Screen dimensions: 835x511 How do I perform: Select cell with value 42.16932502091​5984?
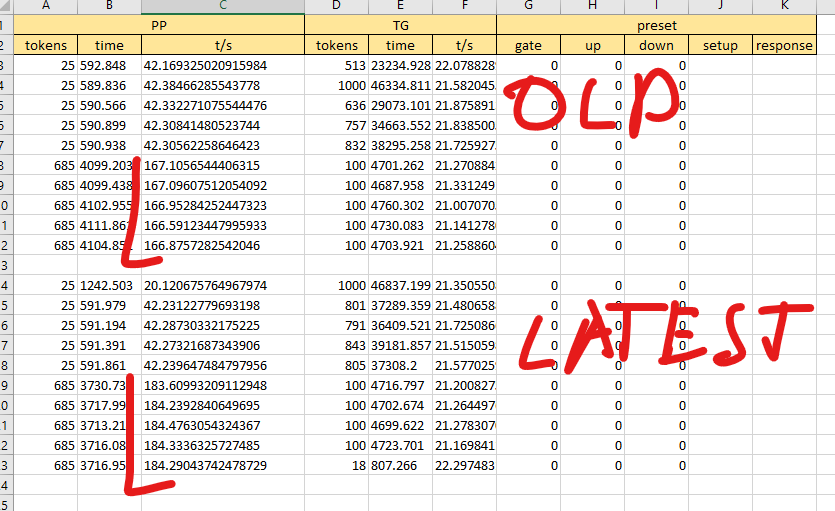(223, 65)
